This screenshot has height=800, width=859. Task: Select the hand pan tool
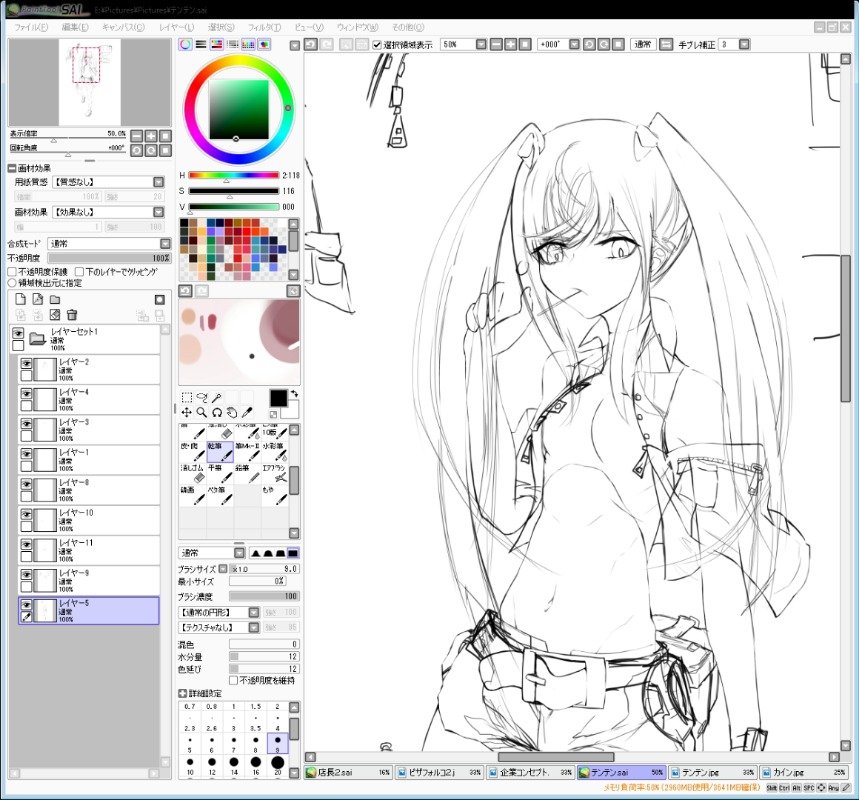[x=232, y=412]
